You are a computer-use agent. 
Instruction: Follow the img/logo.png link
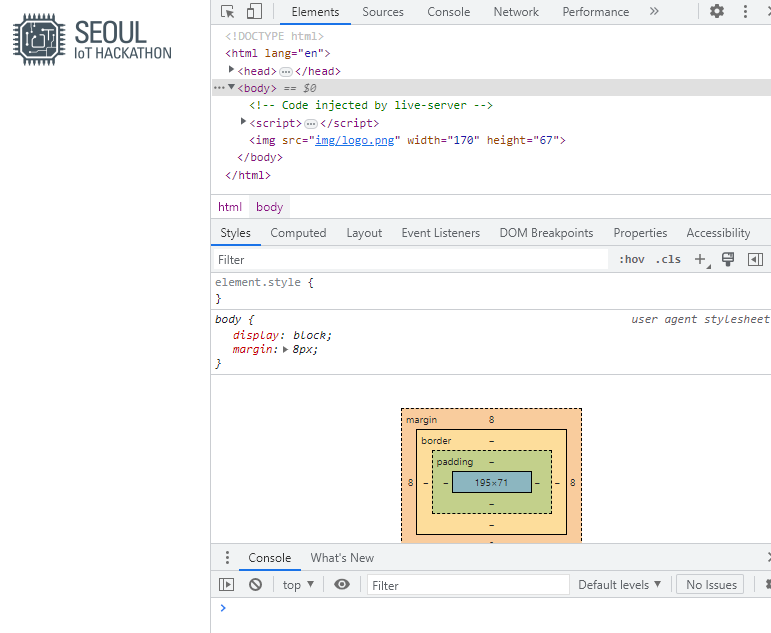[355, 141]
